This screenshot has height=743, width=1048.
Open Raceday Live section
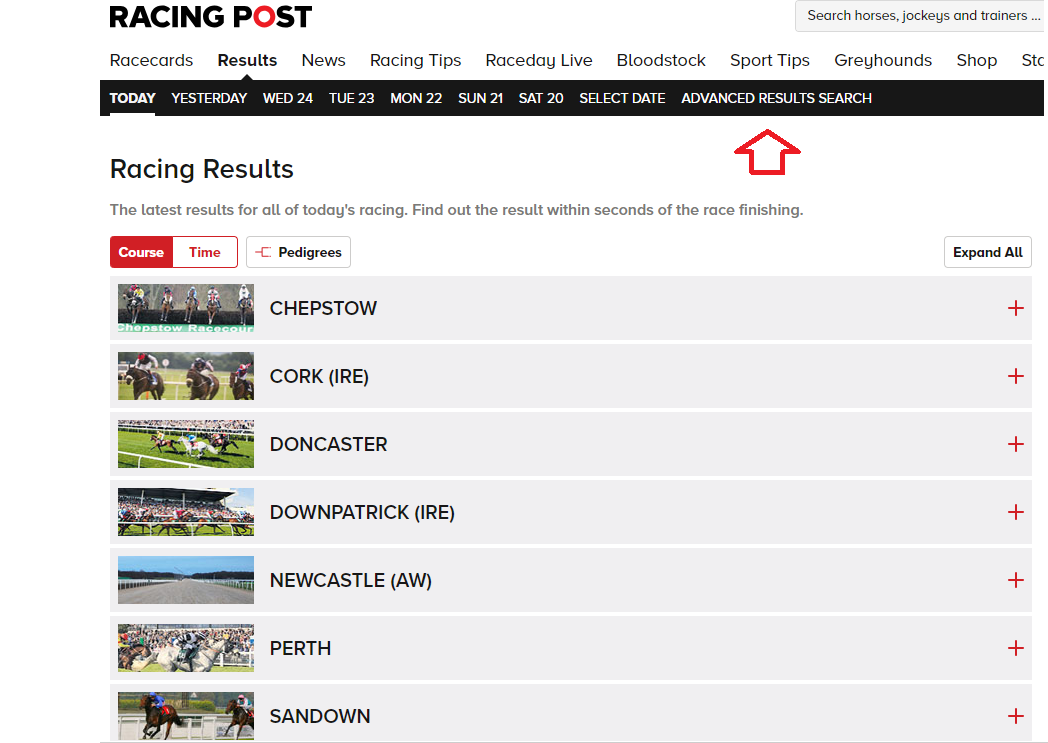tap(539, 60)
